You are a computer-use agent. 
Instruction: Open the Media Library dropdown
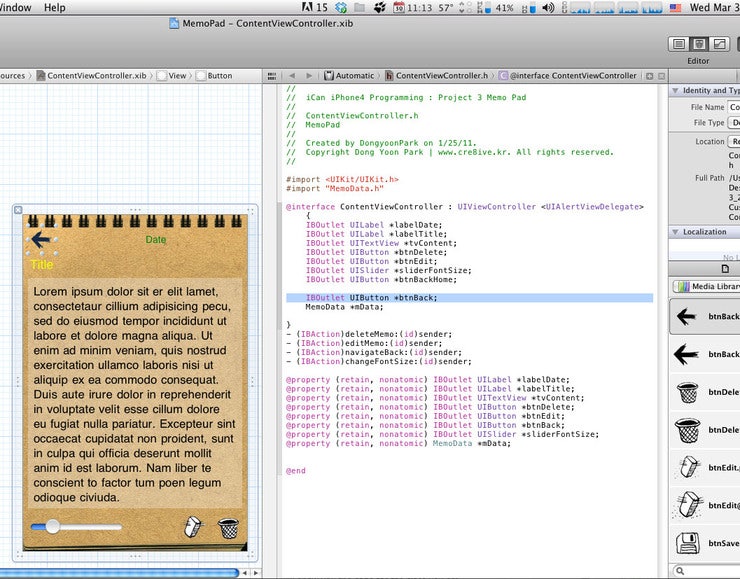coord(706,287)
